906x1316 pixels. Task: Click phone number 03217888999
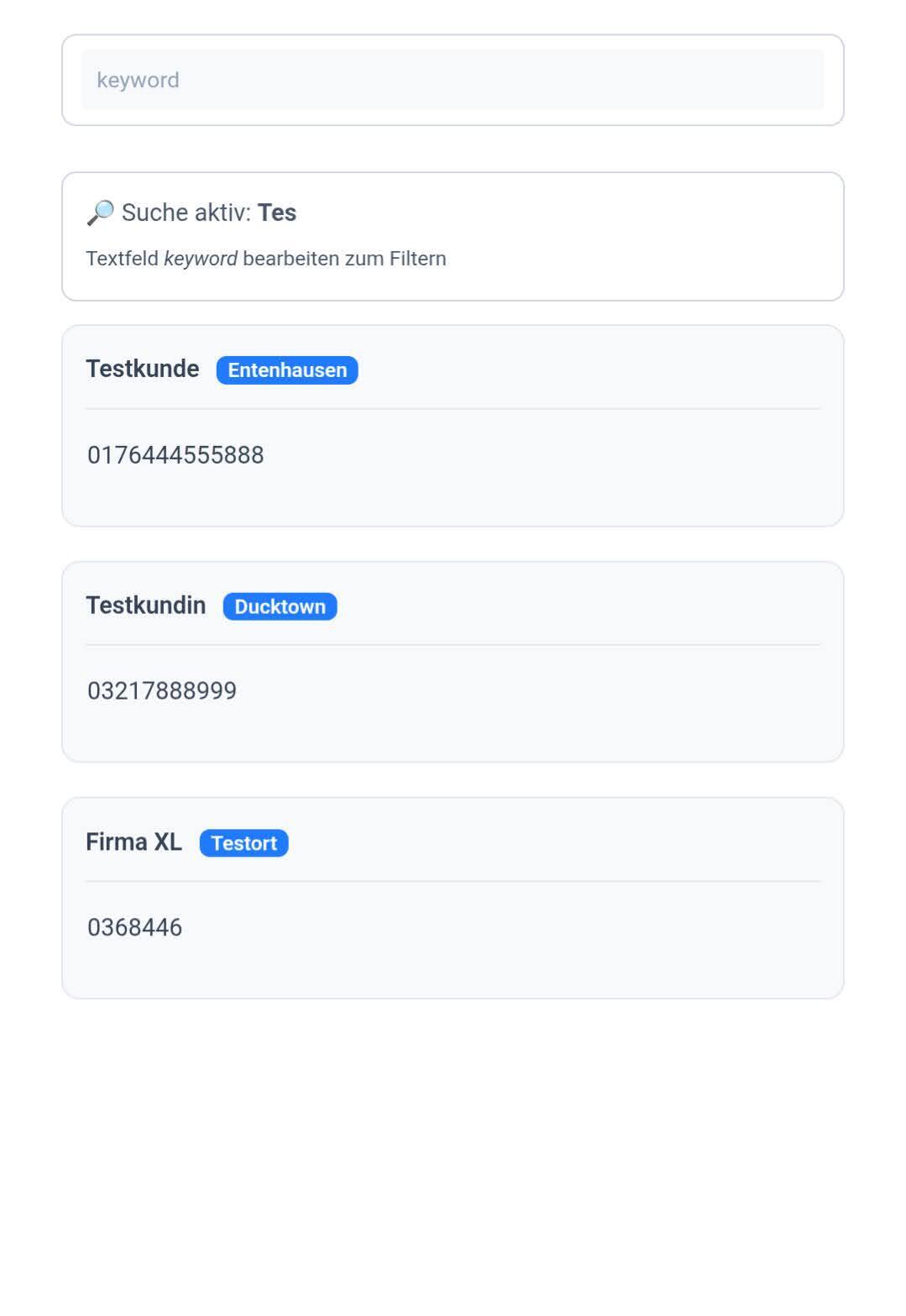pyautogui.click(x=162, y=691)
